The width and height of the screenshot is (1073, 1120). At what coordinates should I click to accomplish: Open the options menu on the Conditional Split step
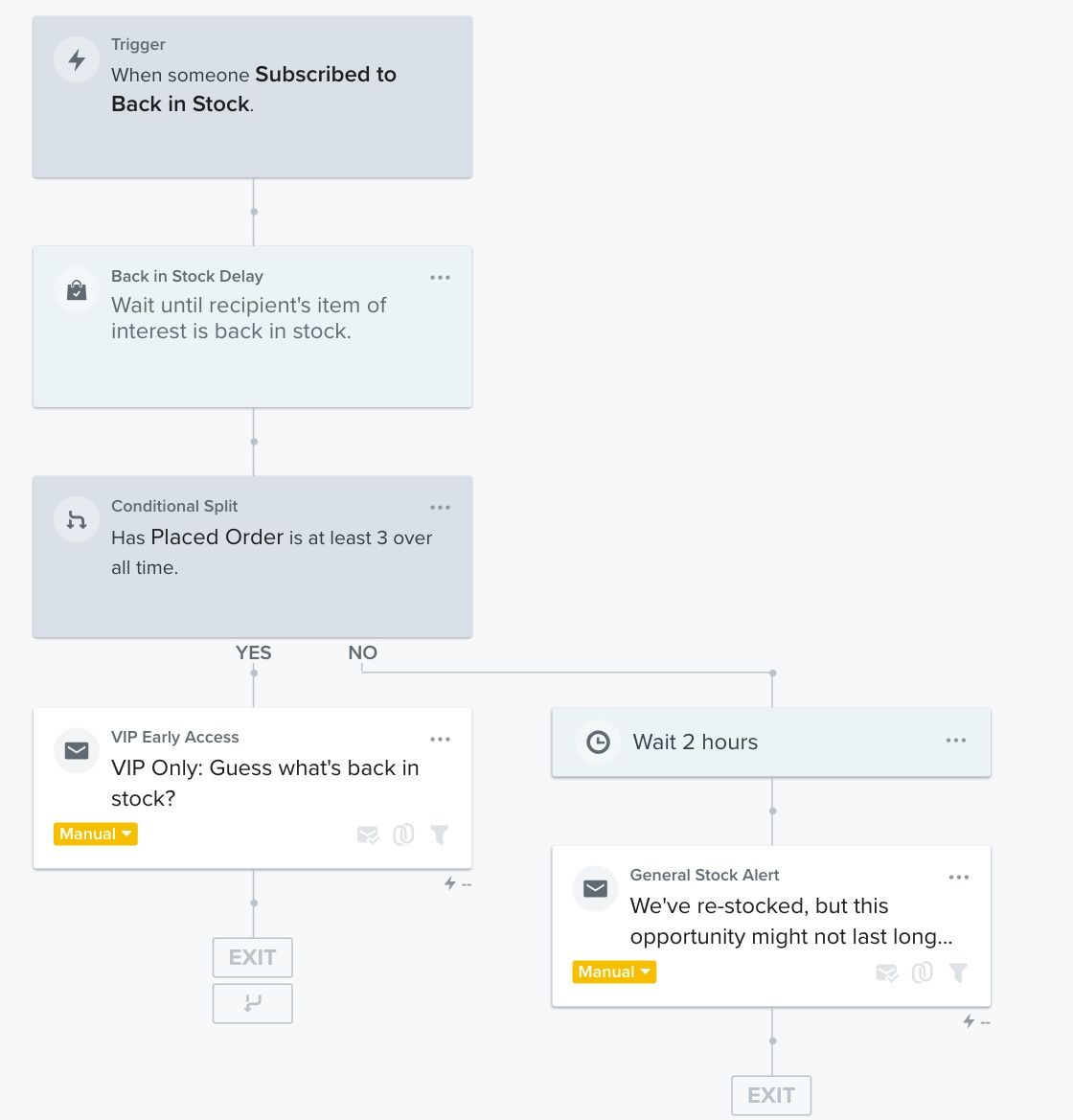[441, 507]
